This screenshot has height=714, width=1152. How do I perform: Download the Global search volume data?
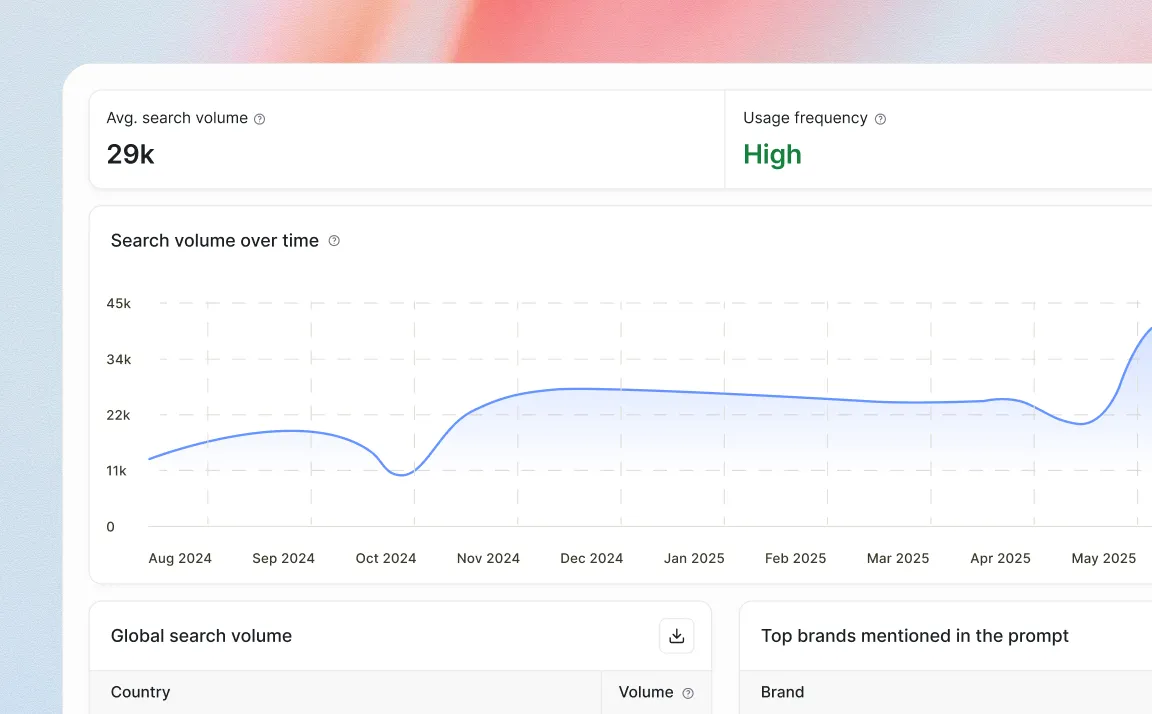point(677,636)
